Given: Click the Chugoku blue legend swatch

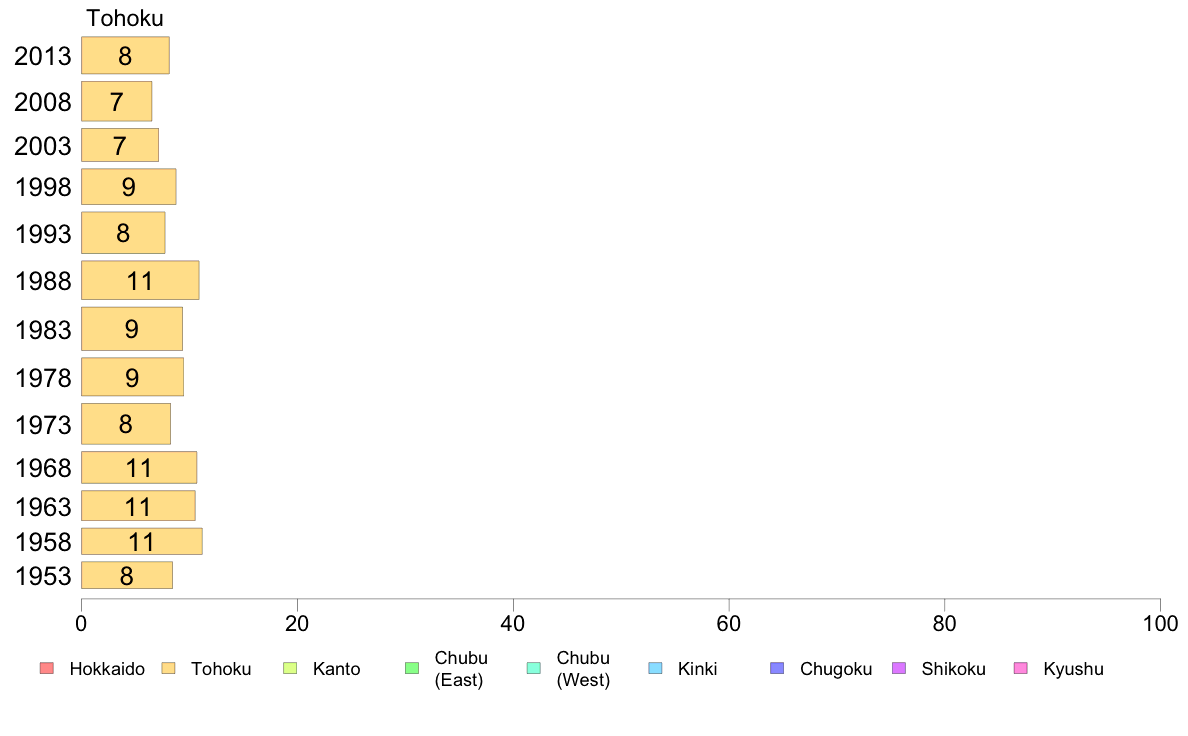Looking at the screenshot, I should point(777,668).
